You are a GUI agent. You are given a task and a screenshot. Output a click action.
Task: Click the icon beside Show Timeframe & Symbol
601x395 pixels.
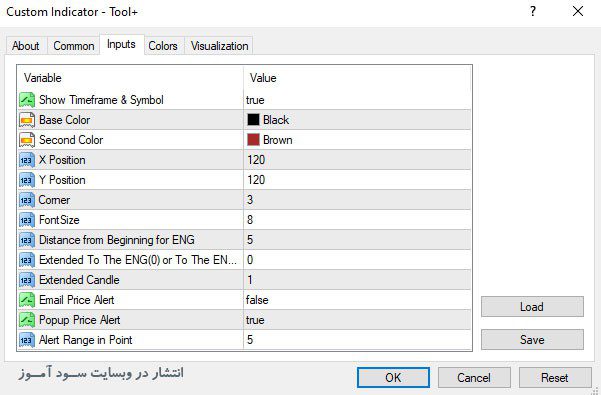click(x=27, y=100)
